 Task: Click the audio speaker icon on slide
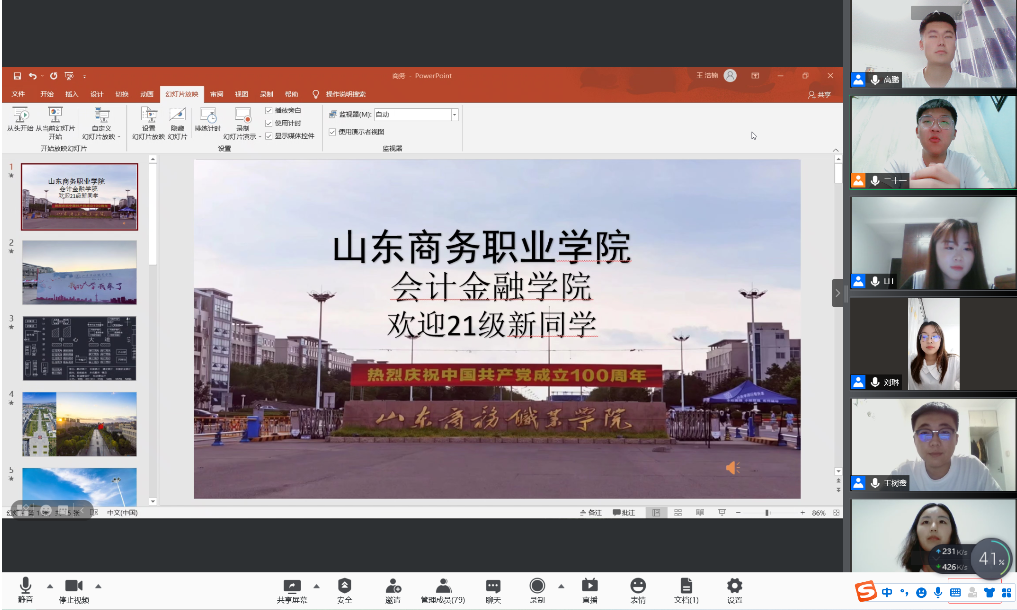coord(732,467)
